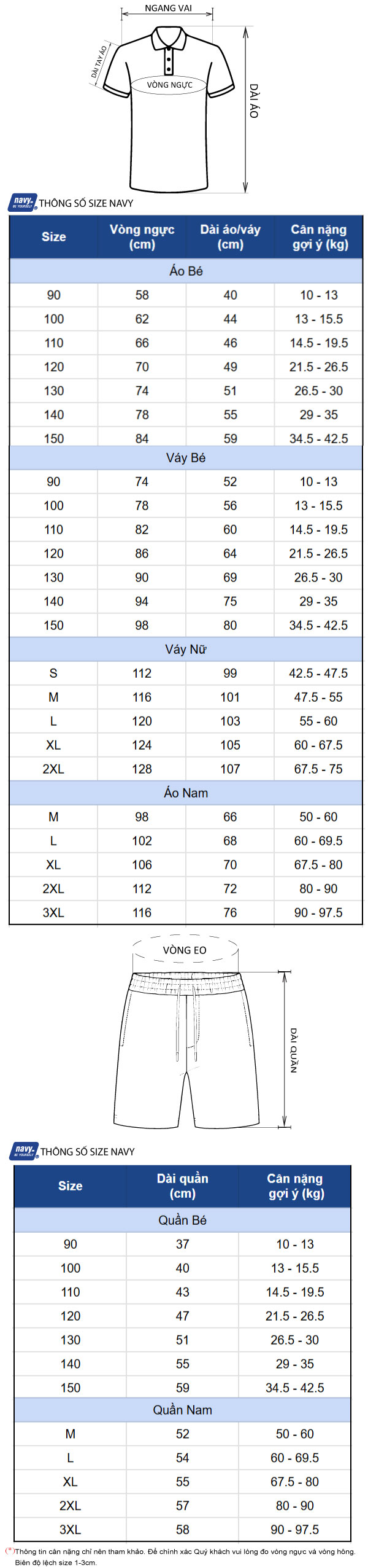Select the Áo Nam section header
This screenshot has width=368, height=1568.
tap(186, 793)
